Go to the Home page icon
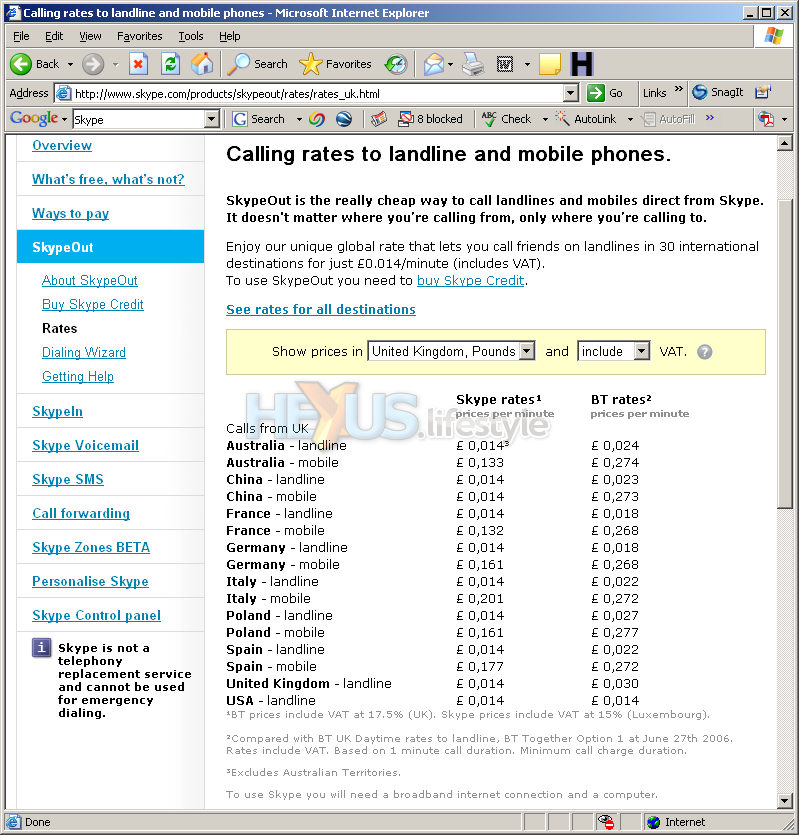The height and width of the screenshot is (835, 799). 202,64
